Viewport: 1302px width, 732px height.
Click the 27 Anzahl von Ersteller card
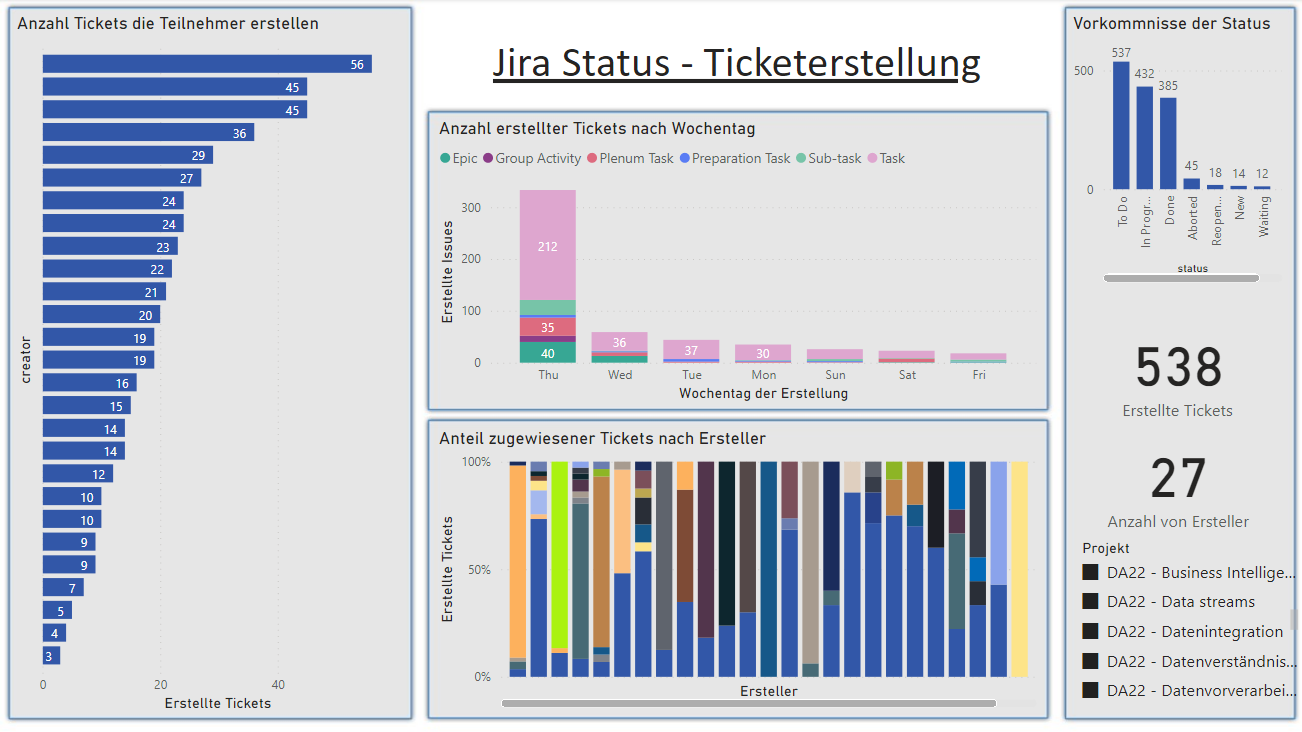click(x=1178, y=490)
